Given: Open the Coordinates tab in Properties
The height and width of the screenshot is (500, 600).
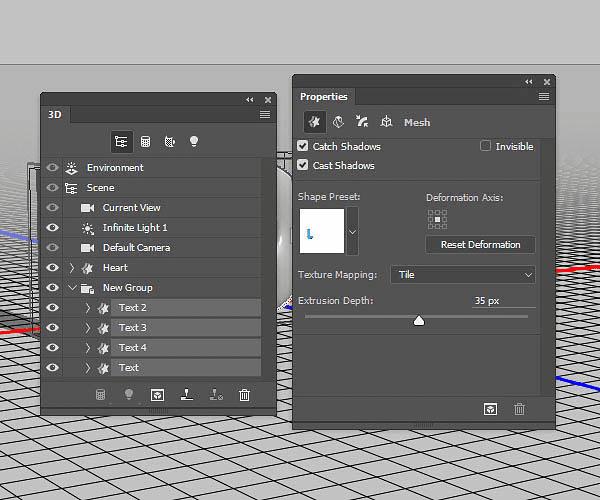Looking at the screenshot, I should point(386,122).
